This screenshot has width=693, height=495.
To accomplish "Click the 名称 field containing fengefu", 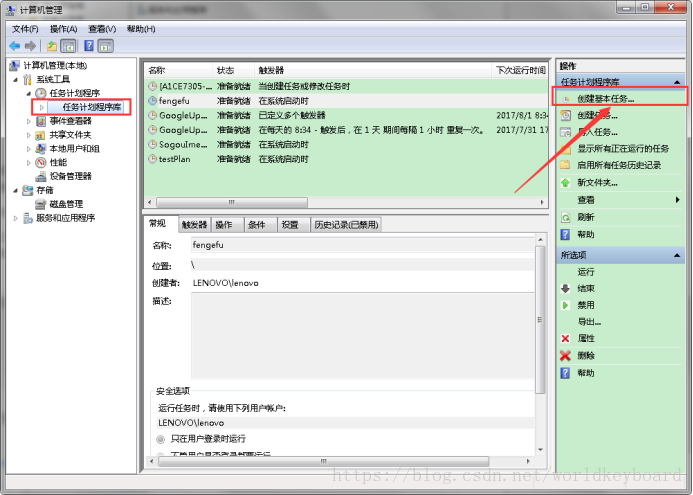I will (362, 245).
